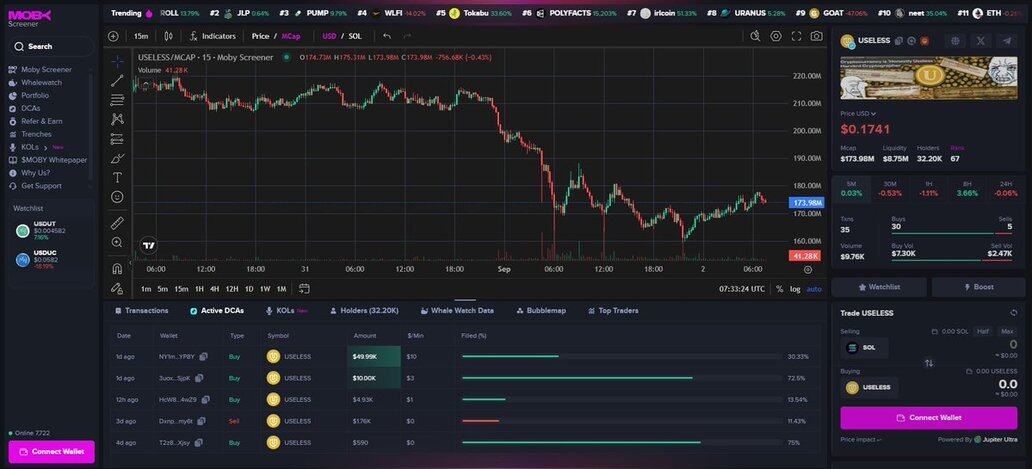Open chart settings gear
Viewport: 1032px width, 469px height.
(x=776, y=36)
